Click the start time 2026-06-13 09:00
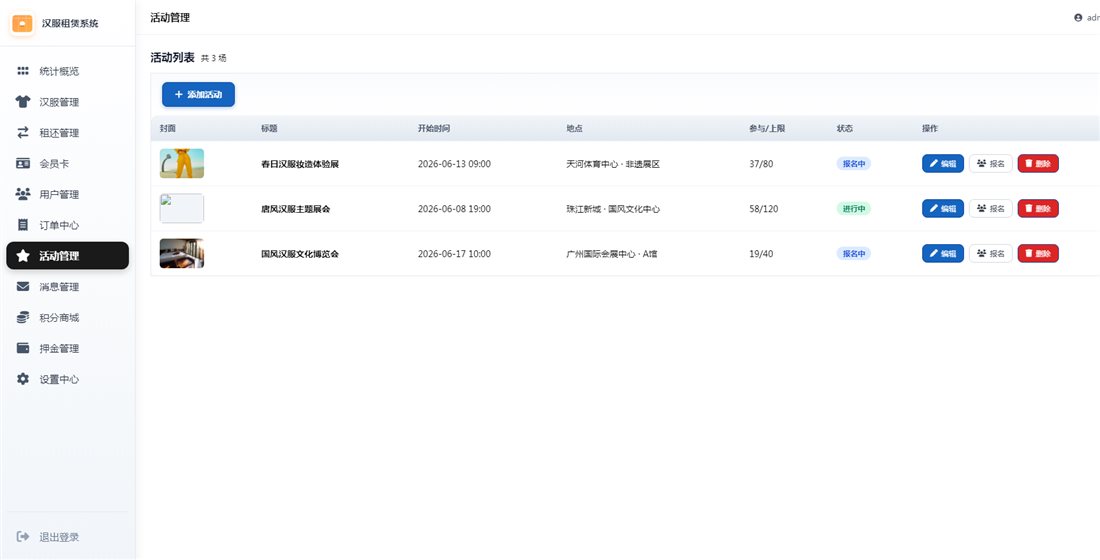 454,164
